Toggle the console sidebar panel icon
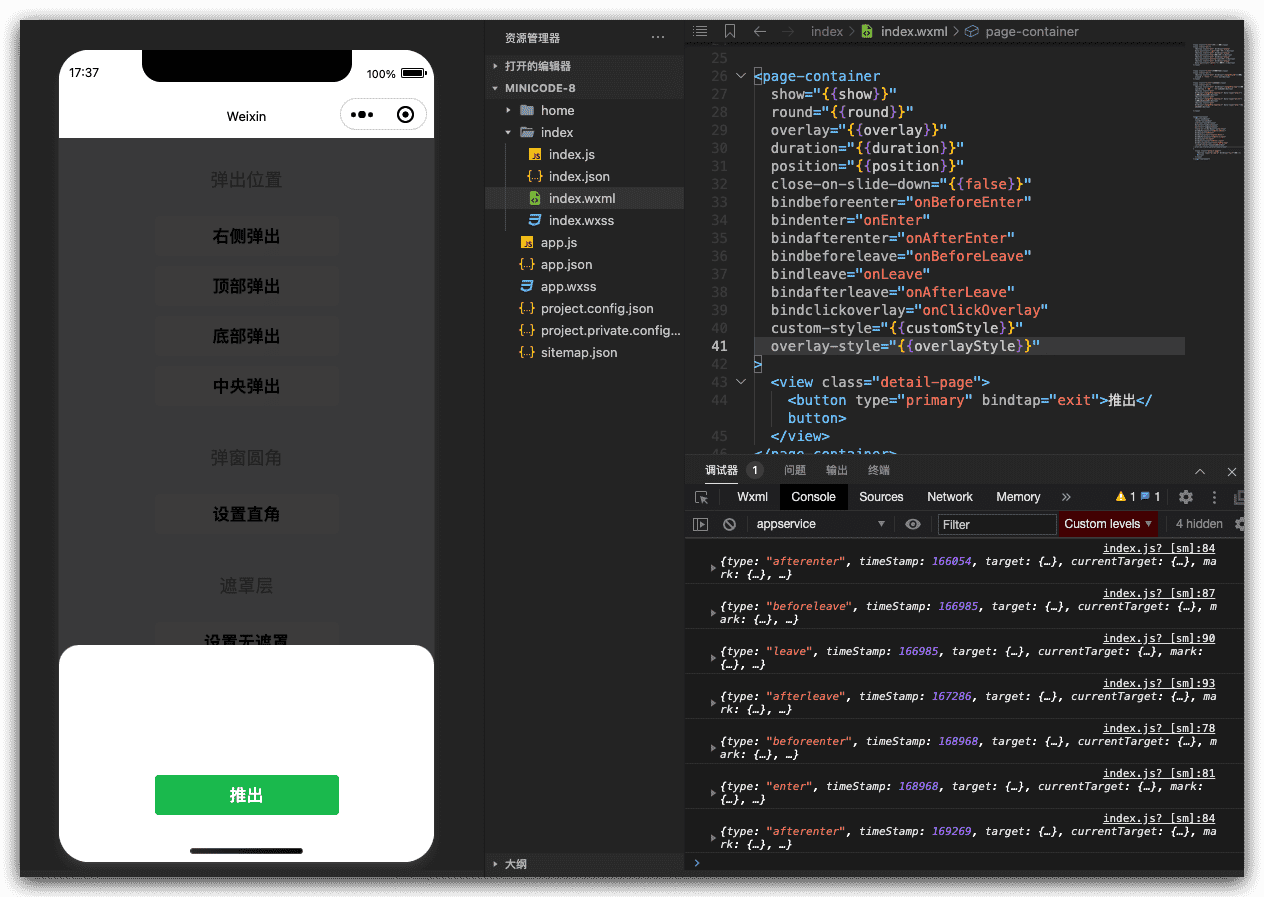The image size is (1264, 897). (x=701, y=524)
